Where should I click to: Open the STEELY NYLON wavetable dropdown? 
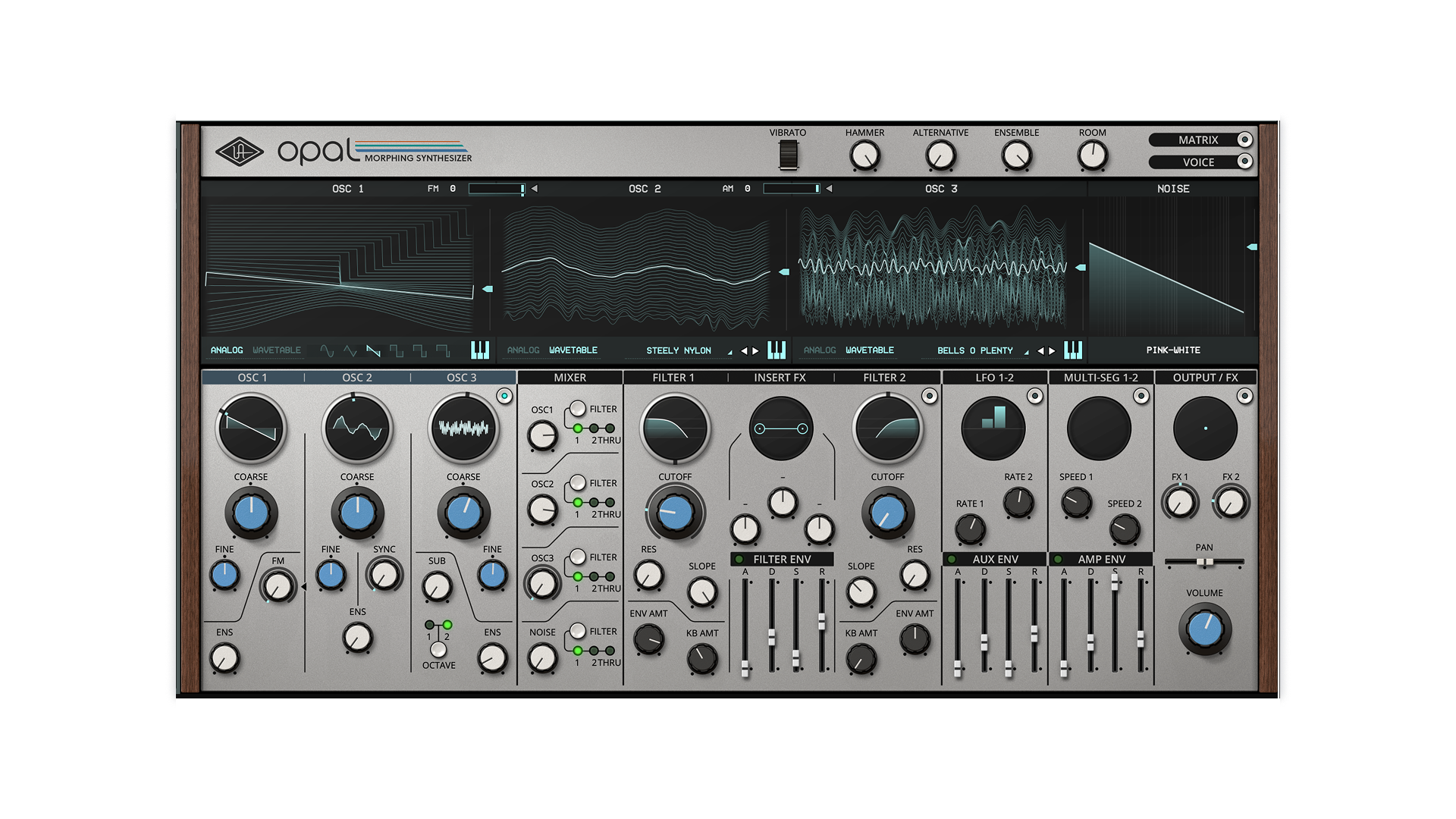[679, 350]
